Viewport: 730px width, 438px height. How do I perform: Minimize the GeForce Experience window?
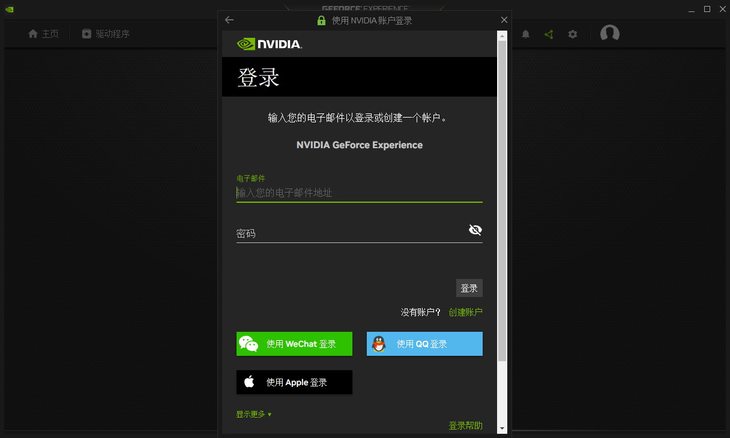(691, 9)
